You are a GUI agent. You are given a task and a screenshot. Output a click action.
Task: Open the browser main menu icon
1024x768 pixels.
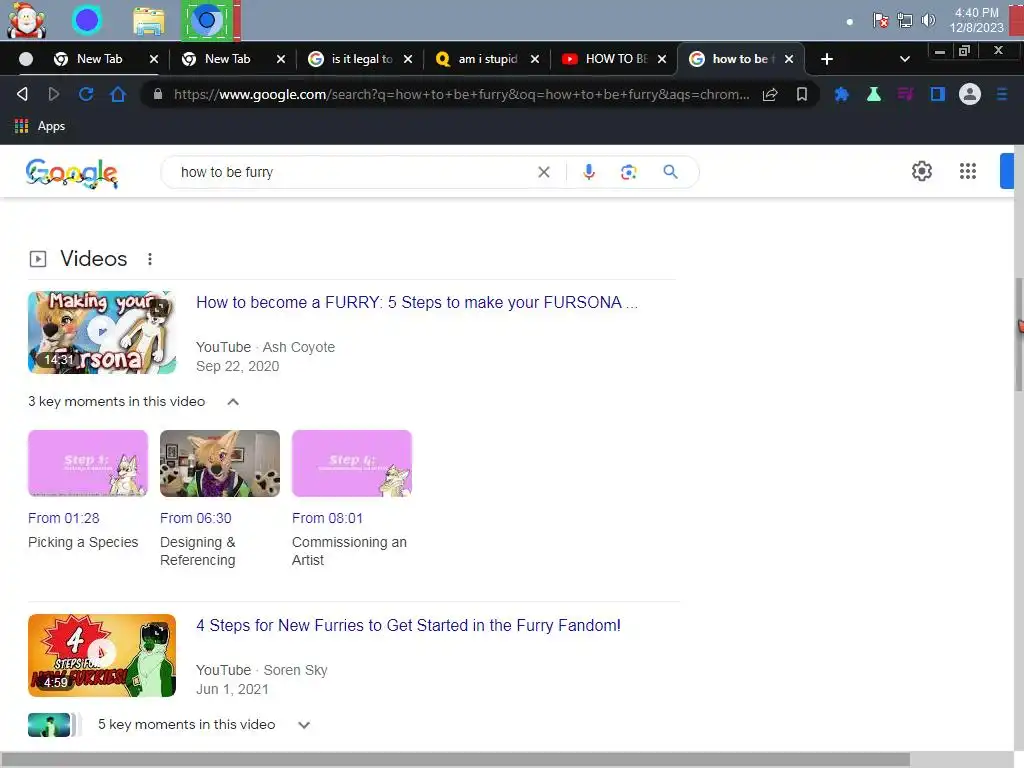coord(1002,94)
